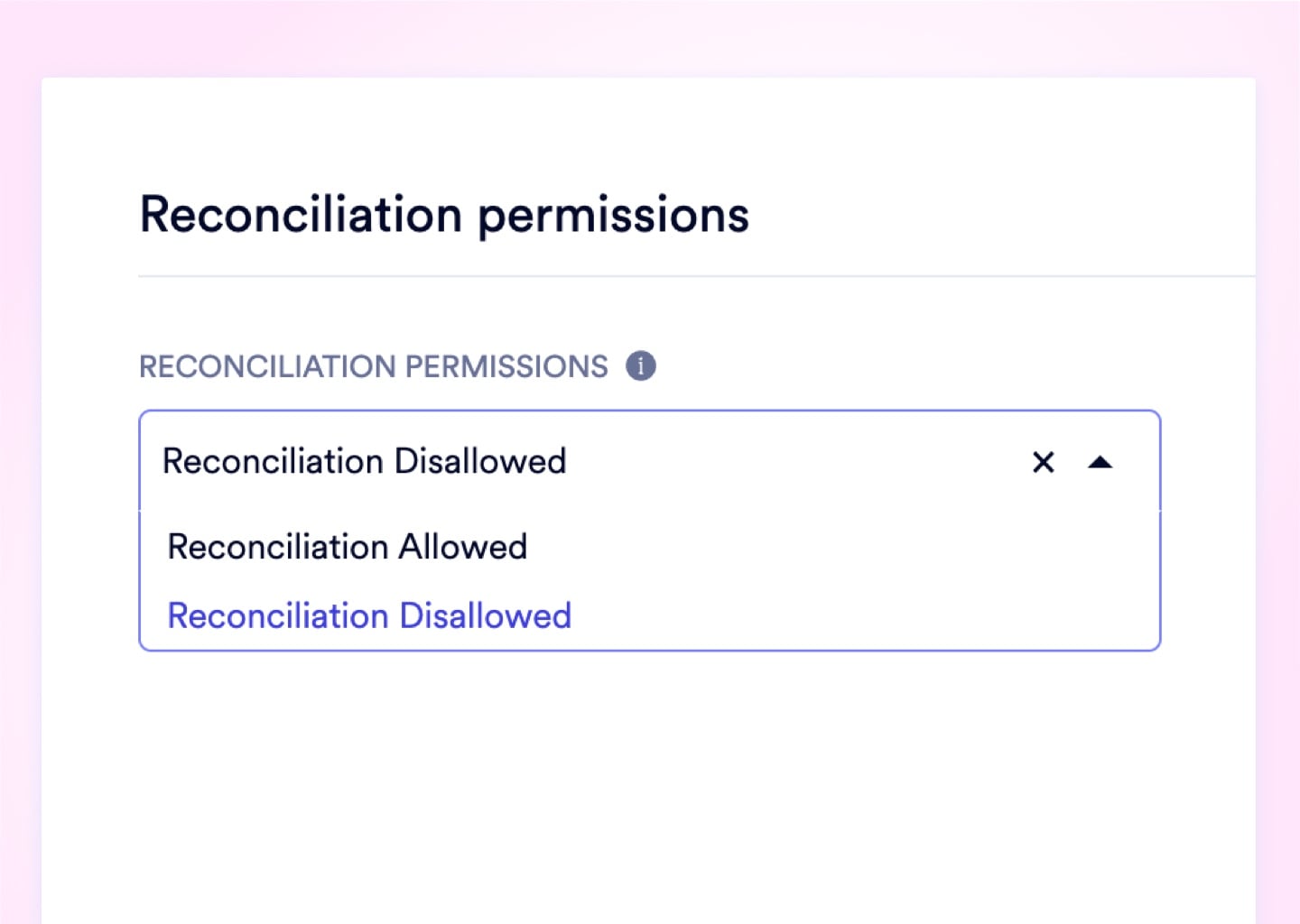Pick Allowed in the permissions dropdown

[x=348, y=547]
